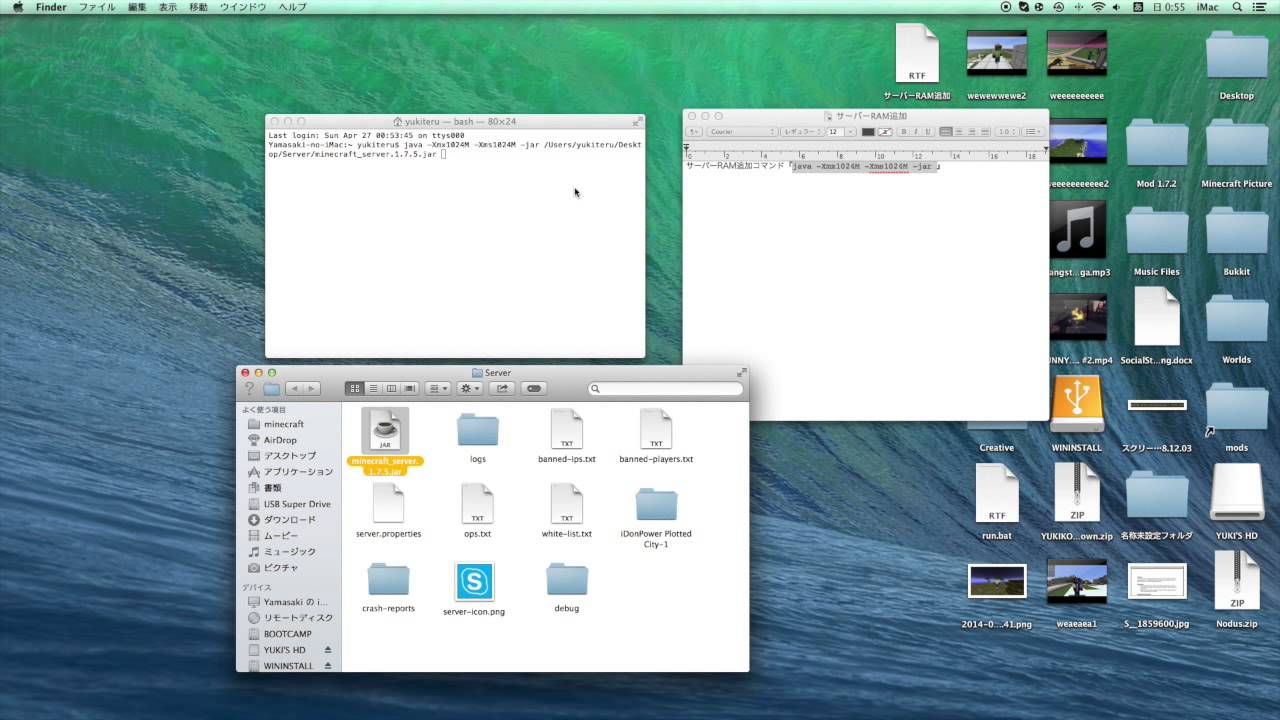This screenshot has width=1280, height=720.
Task: Select server-icon.png file
Action: click(474, 581)
